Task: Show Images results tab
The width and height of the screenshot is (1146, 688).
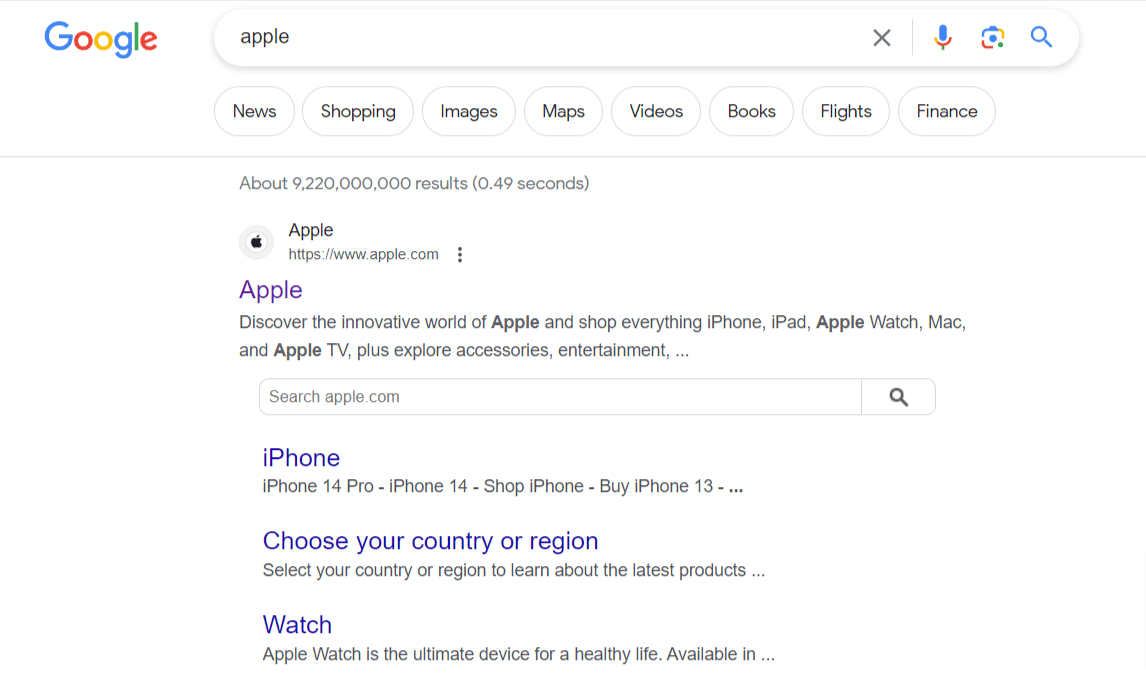Action: tap(469, 111)
